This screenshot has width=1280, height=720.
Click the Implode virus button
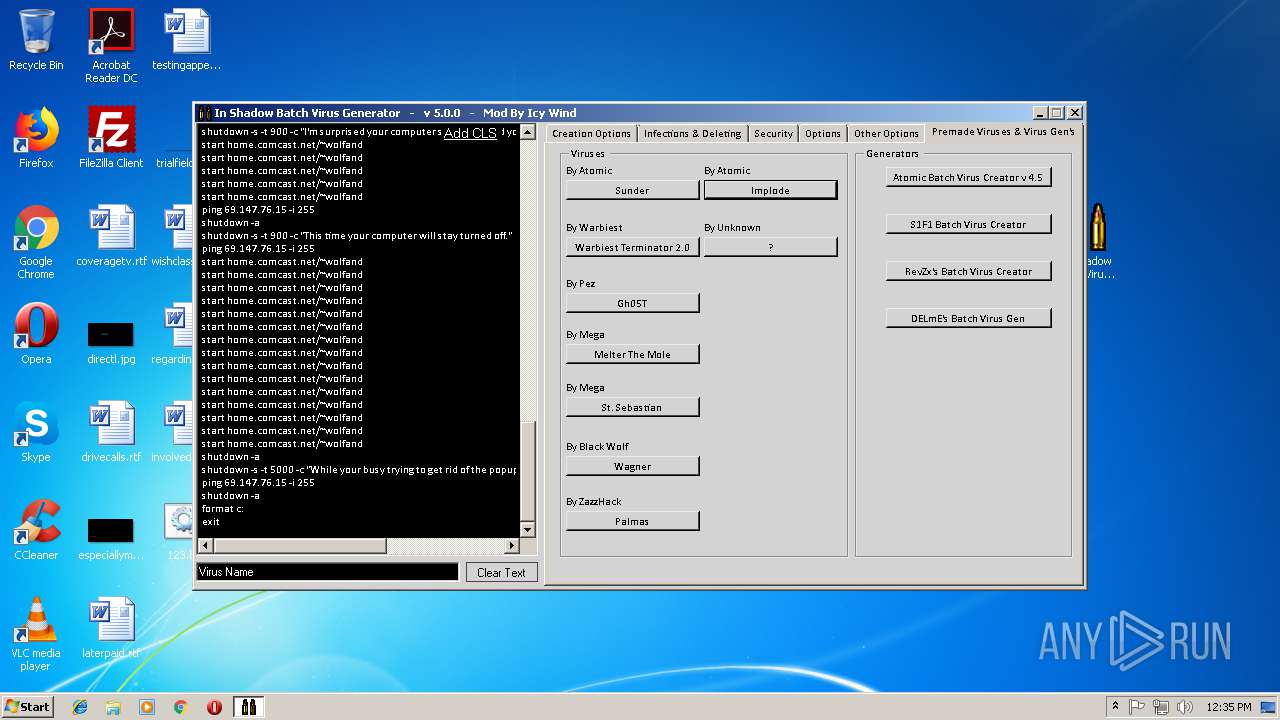tap(770, 190)
